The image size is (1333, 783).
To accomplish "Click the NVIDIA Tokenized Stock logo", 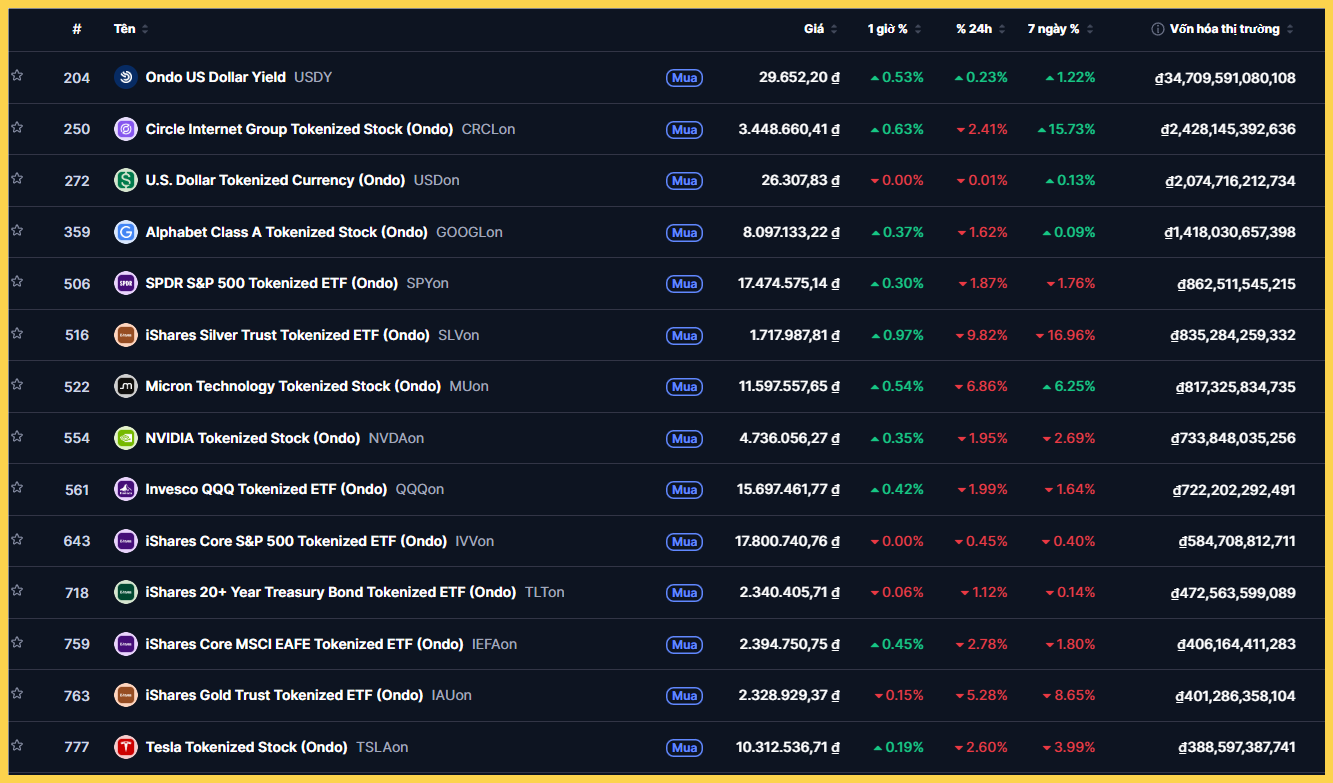I will tap(125, 437).
